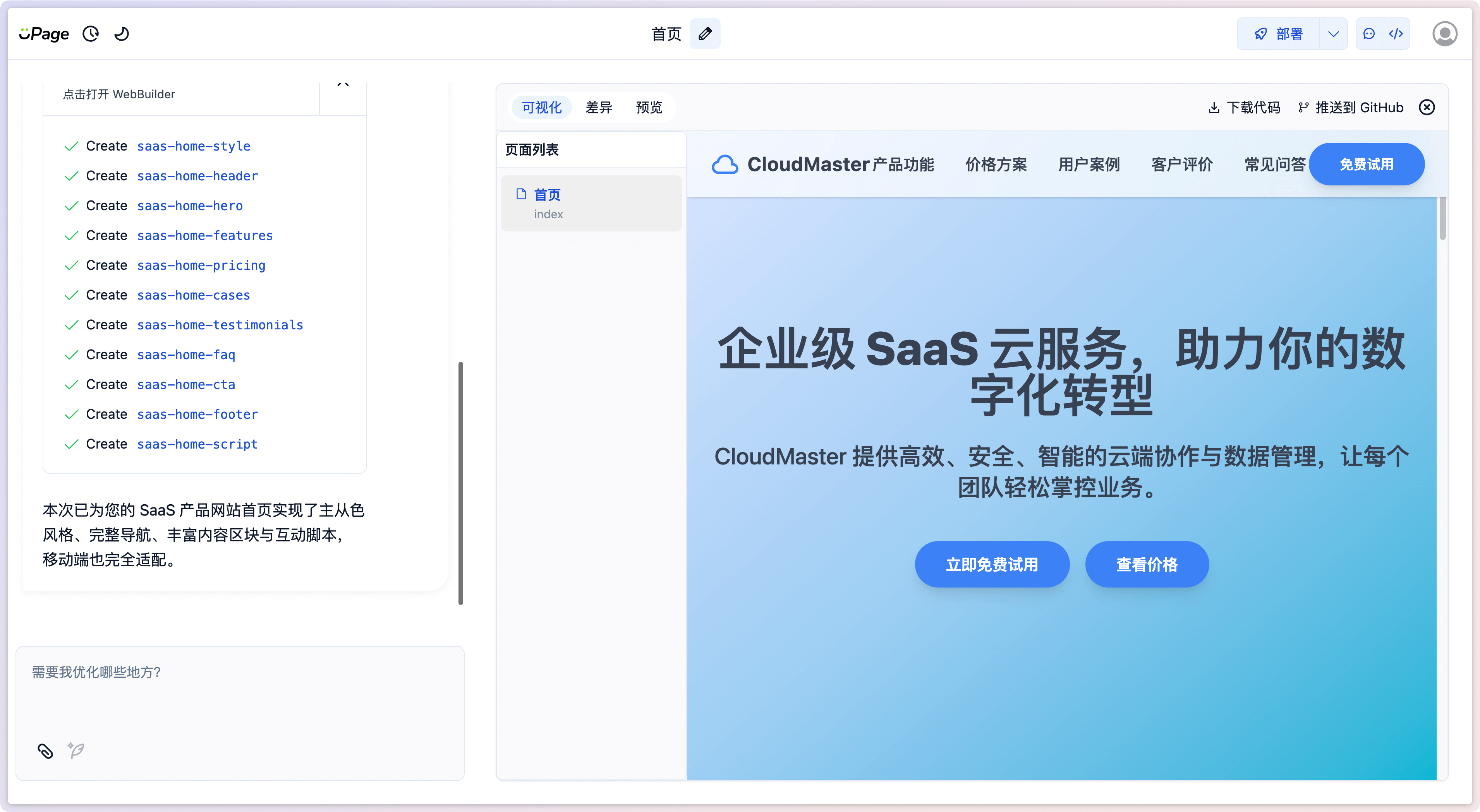This screenshot has width=1480, height=812.
Task: Toggle the code view </> button
Action: point(1397,34)
